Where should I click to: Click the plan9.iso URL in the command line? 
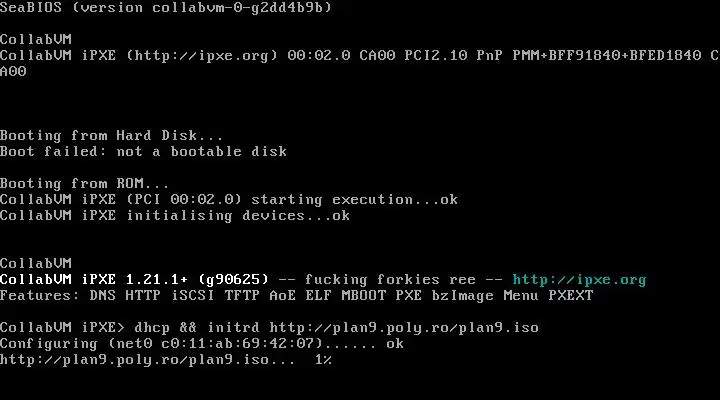pyautogui.click(x=404, y=328)
